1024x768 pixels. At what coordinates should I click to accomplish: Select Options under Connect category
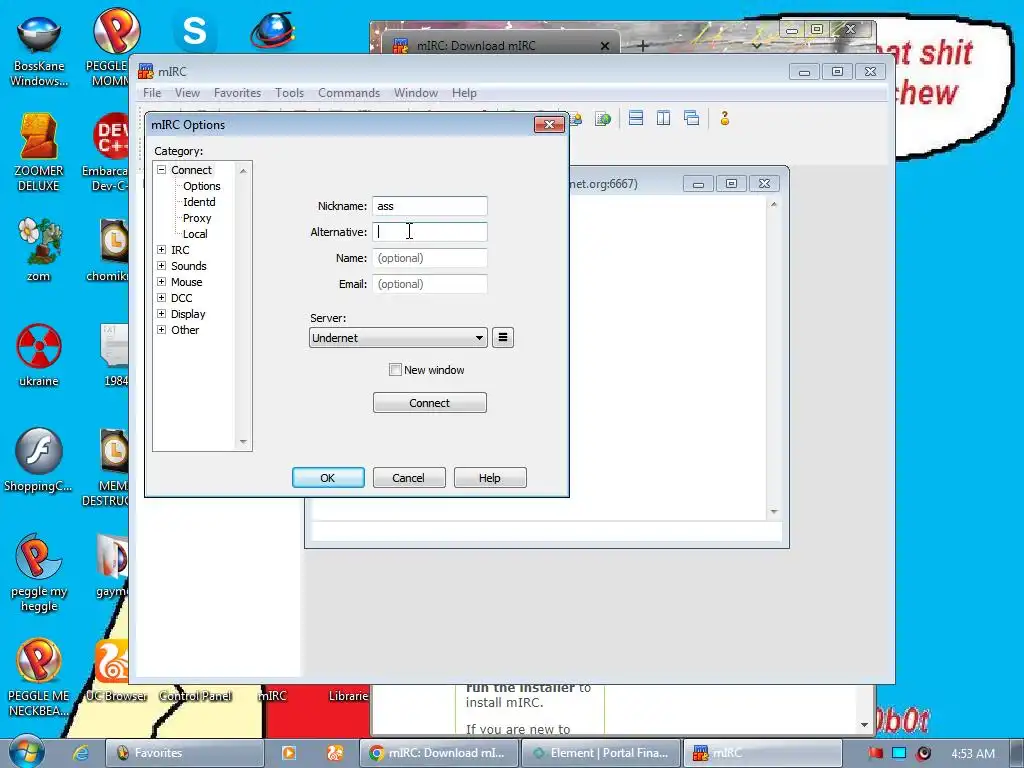202,185
